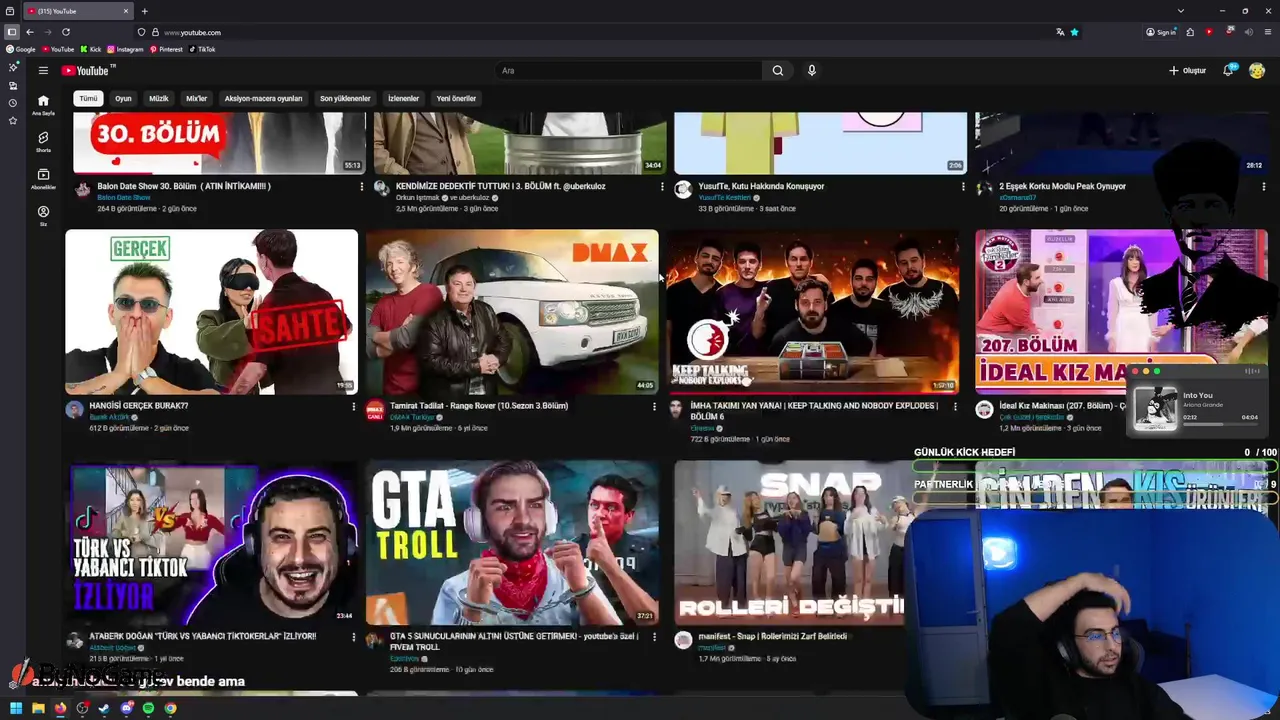
Task: Open more options for HANGİSİ GERÇEK BURAK
Action: coord(353,407)
